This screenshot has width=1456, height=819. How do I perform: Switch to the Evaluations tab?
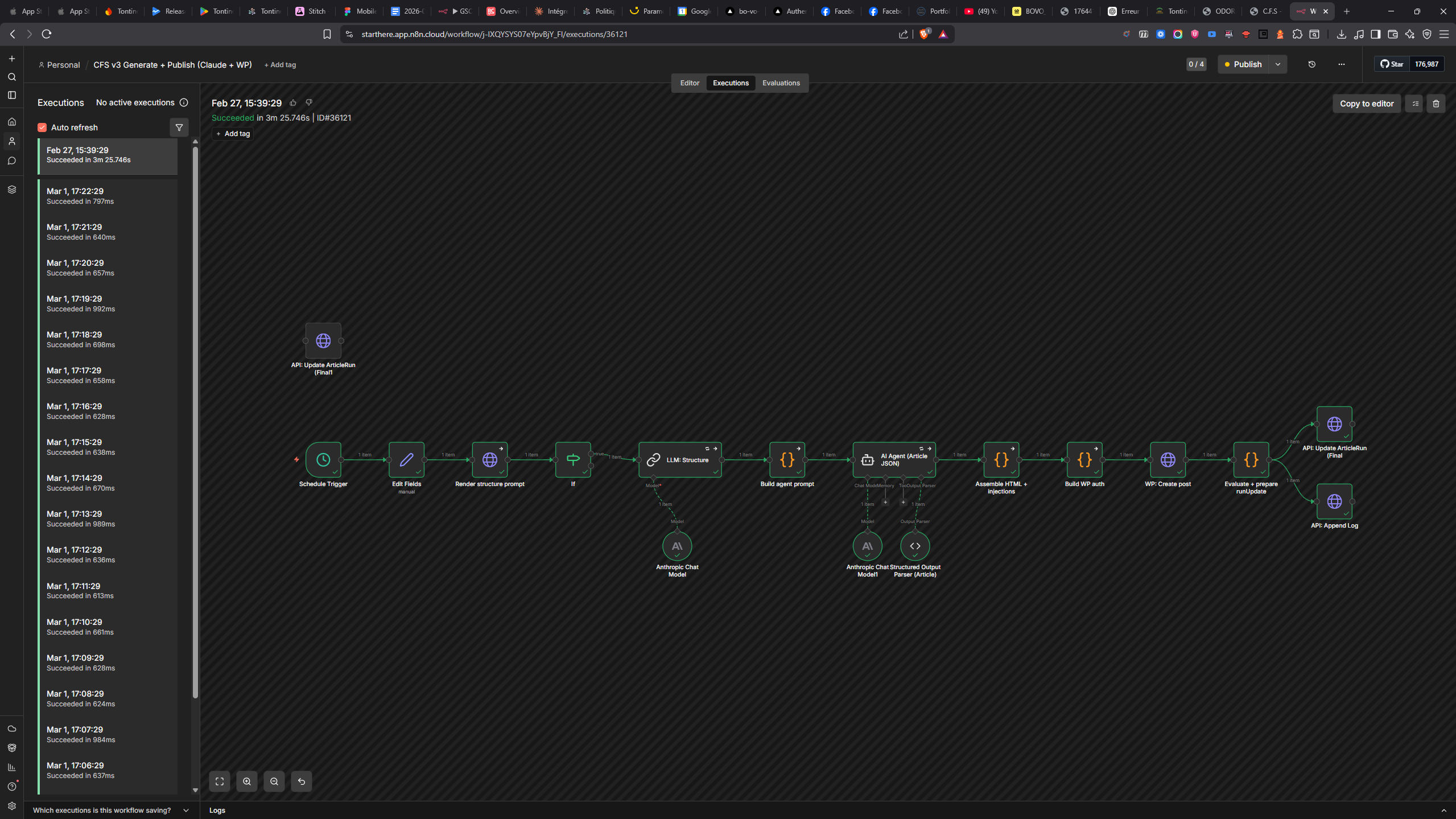coord(781,83)
